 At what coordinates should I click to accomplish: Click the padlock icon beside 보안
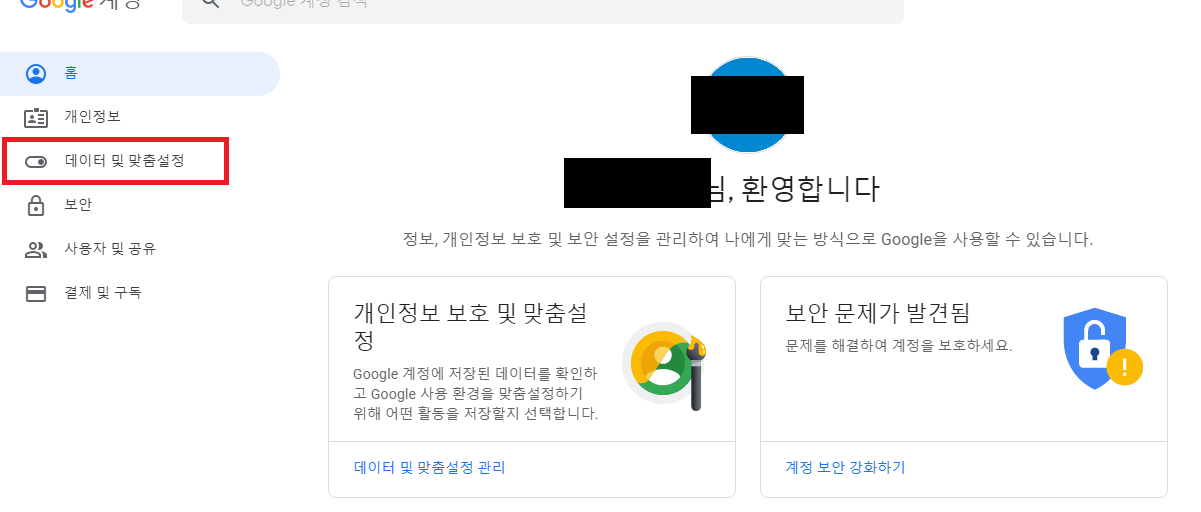pyautogui.click(x=36, y=205)
